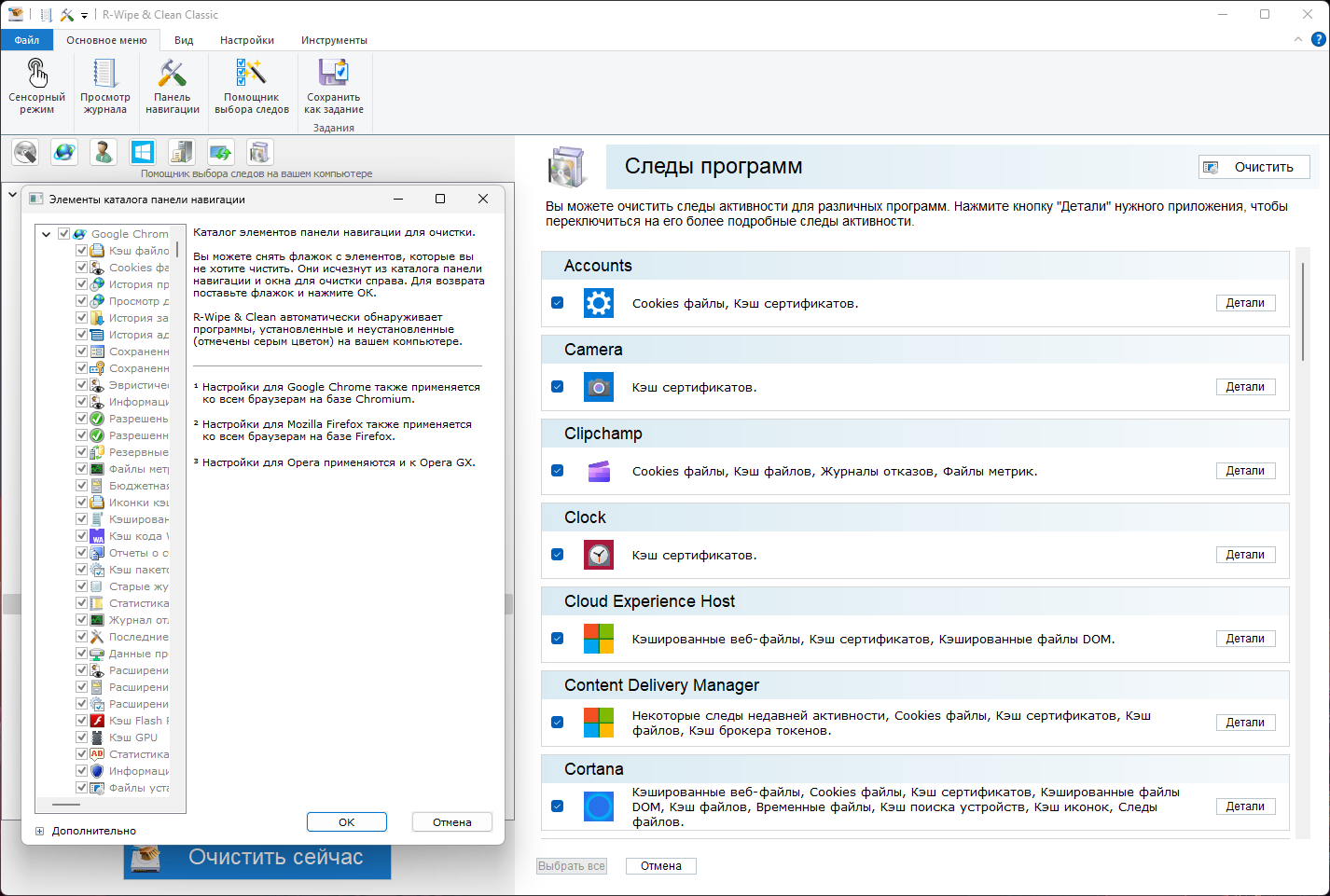Click the blue help question mark icon

click(x=1318, y=39)
